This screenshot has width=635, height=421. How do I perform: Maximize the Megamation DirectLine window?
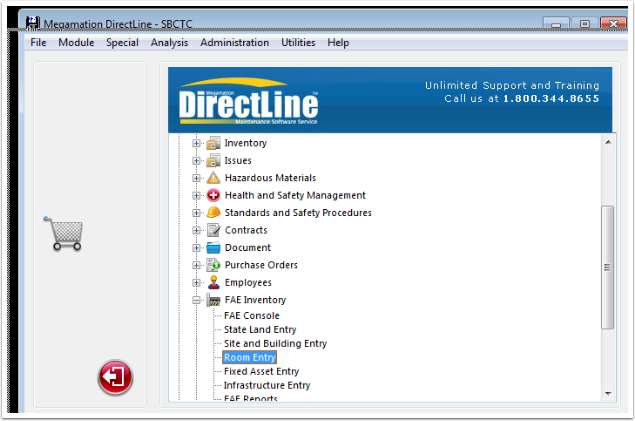click(584, 24)
